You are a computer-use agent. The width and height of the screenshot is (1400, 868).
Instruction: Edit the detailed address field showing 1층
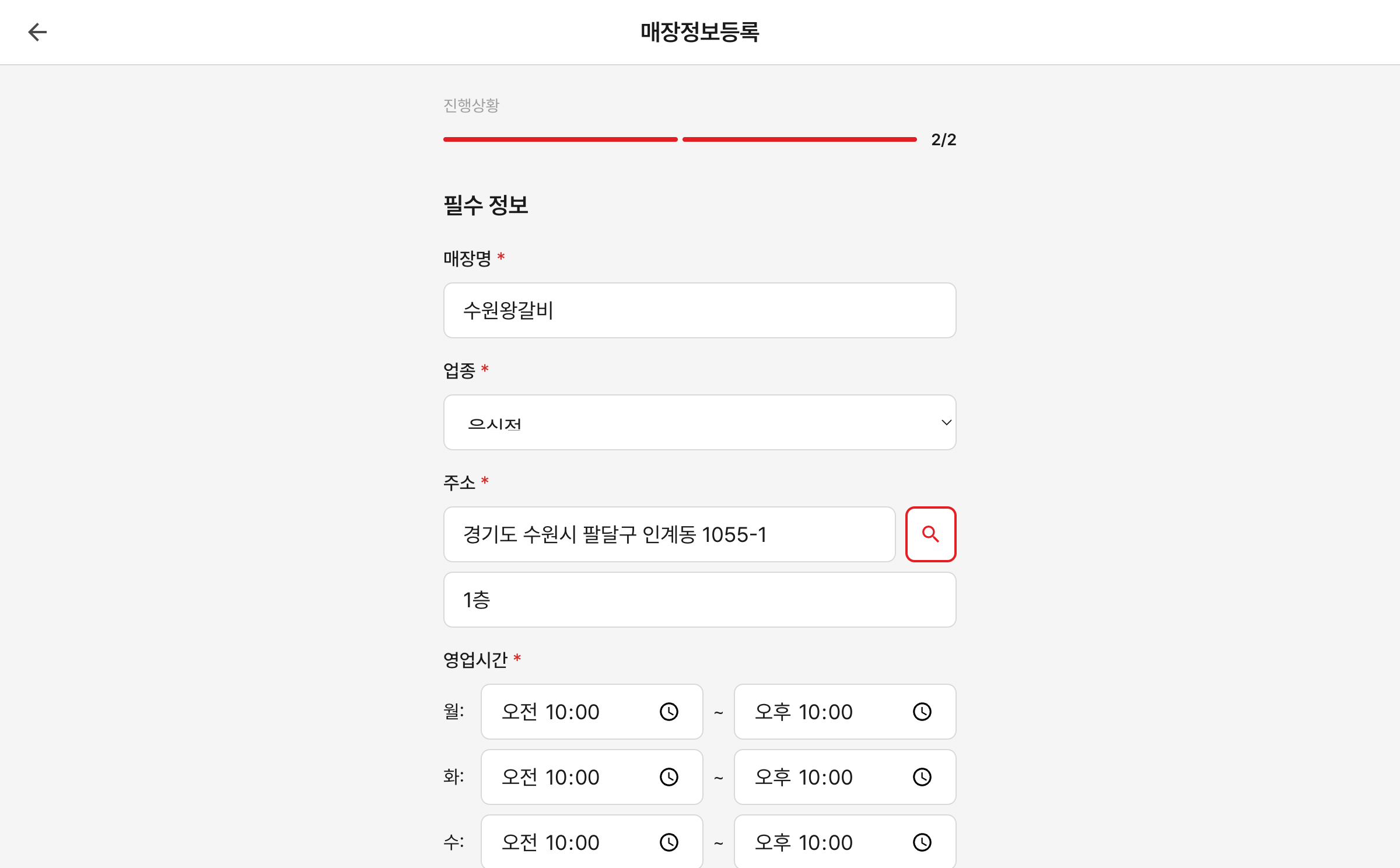pyautogui.click(x=699, y=600)
